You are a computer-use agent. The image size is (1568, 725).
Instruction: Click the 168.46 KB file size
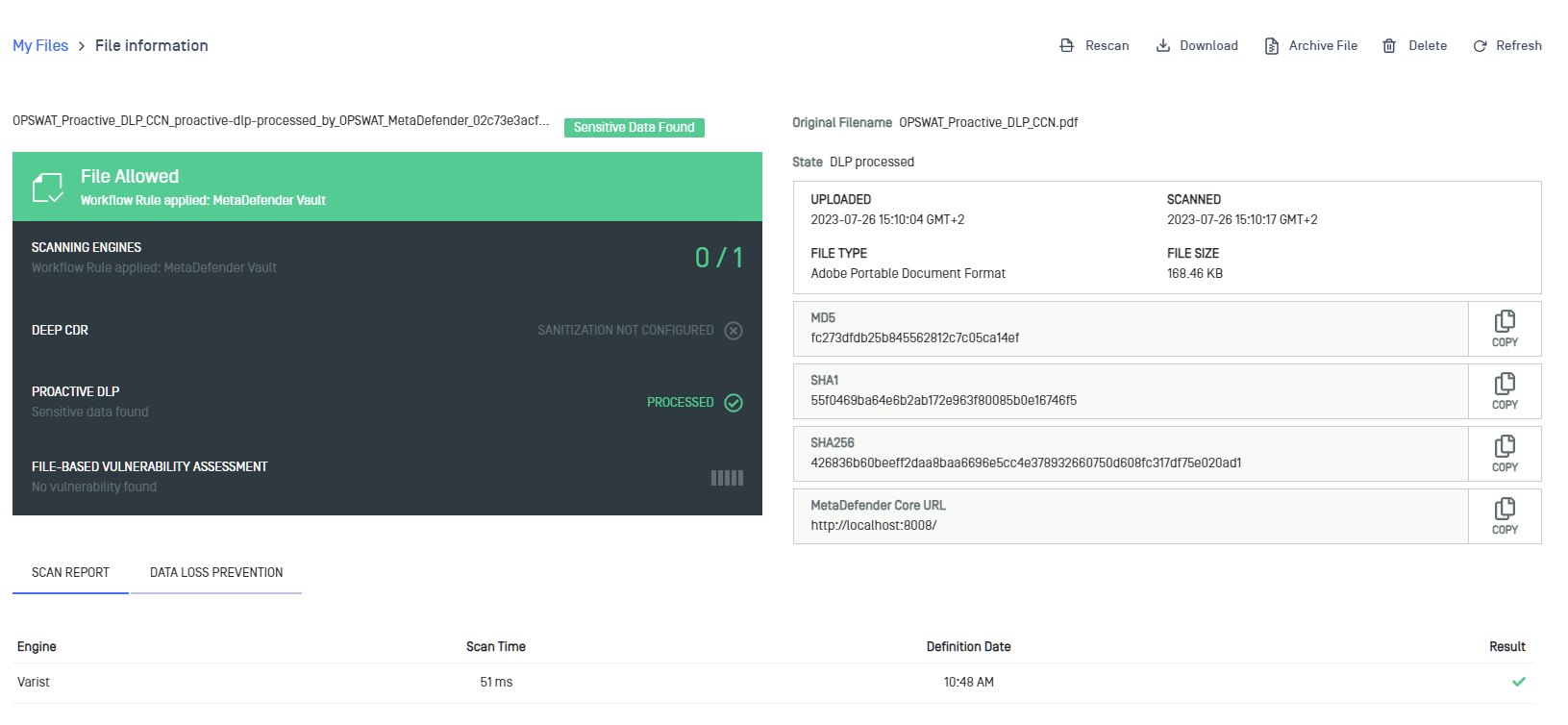tap(1195, 273)
